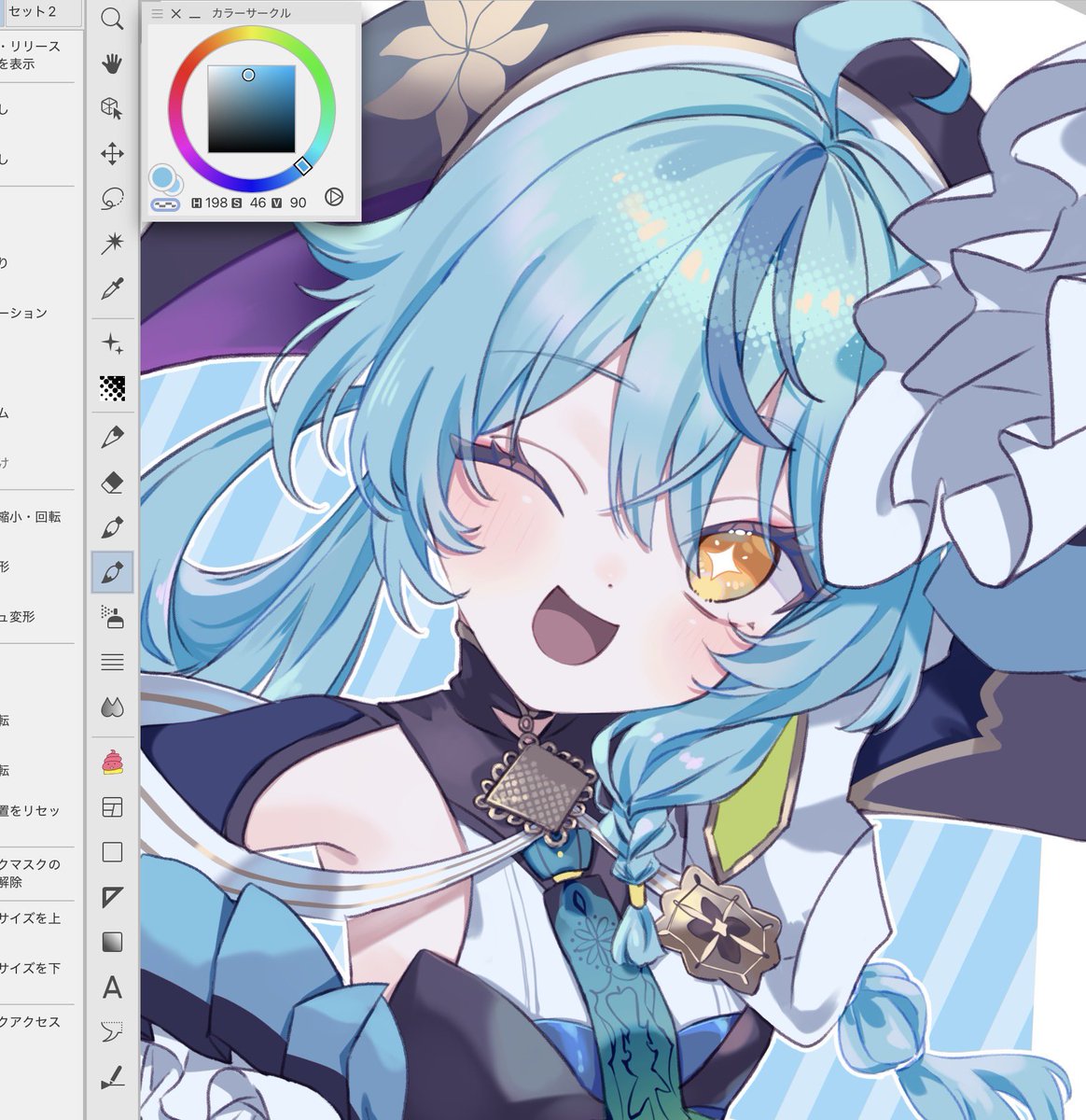This screenshot has height=1120, width=1086.
Task: Select the Eraser tool
Action: [112, 482]
